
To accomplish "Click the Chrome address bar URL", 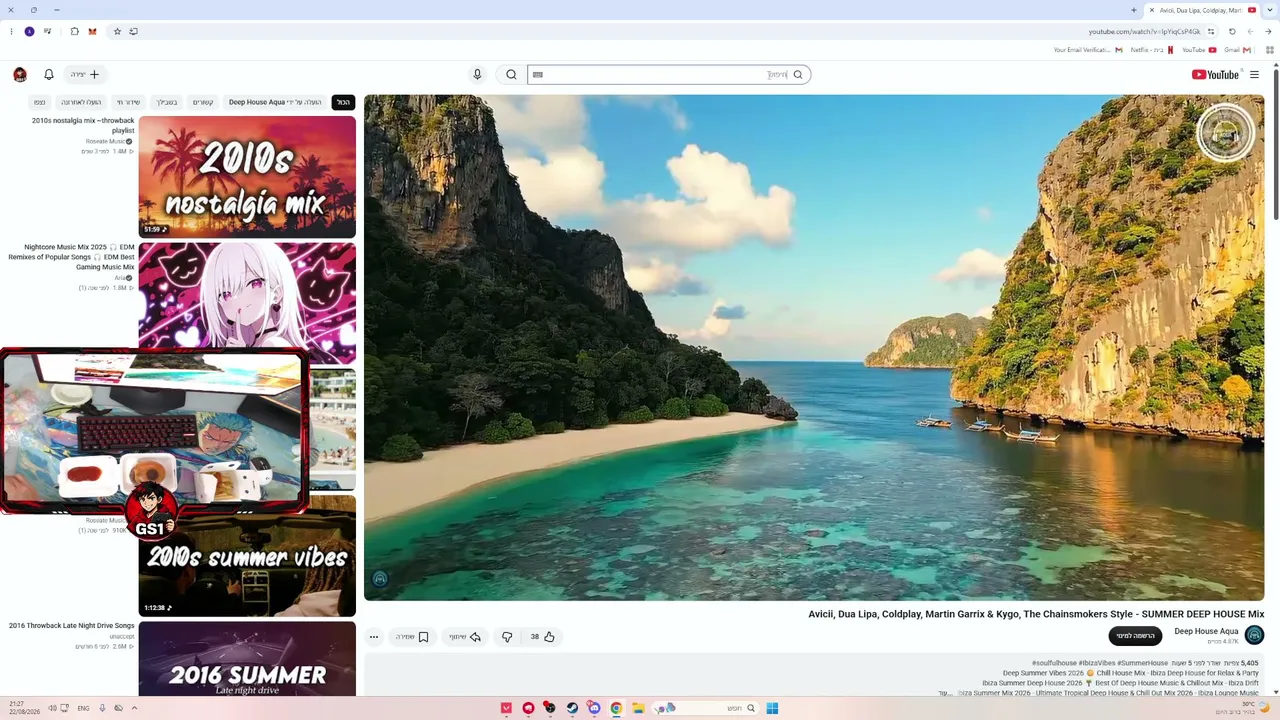I will coord(1144,31).
